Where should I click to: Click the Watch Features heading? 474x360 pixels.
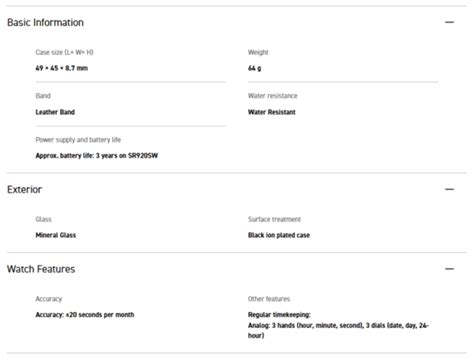pyautogui.click(x=41, y=269)
